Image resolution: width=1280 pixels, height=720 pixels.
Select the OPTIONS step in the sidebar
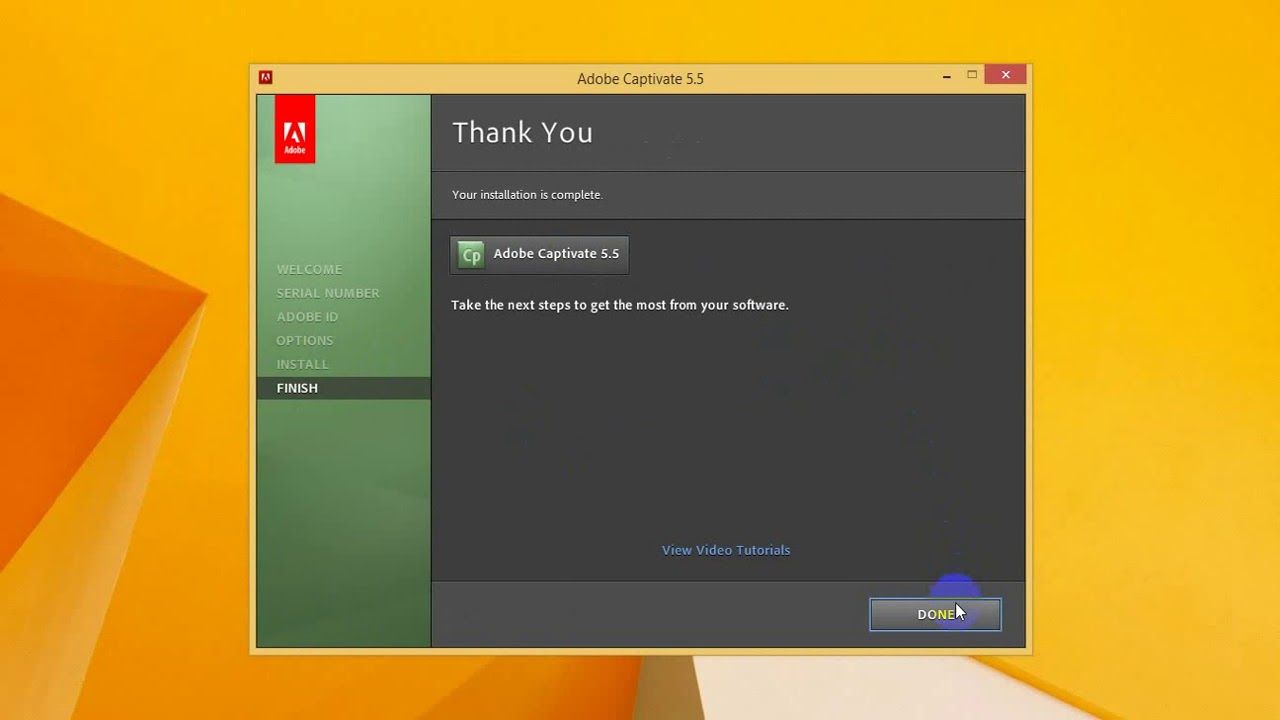coord(304,340)
